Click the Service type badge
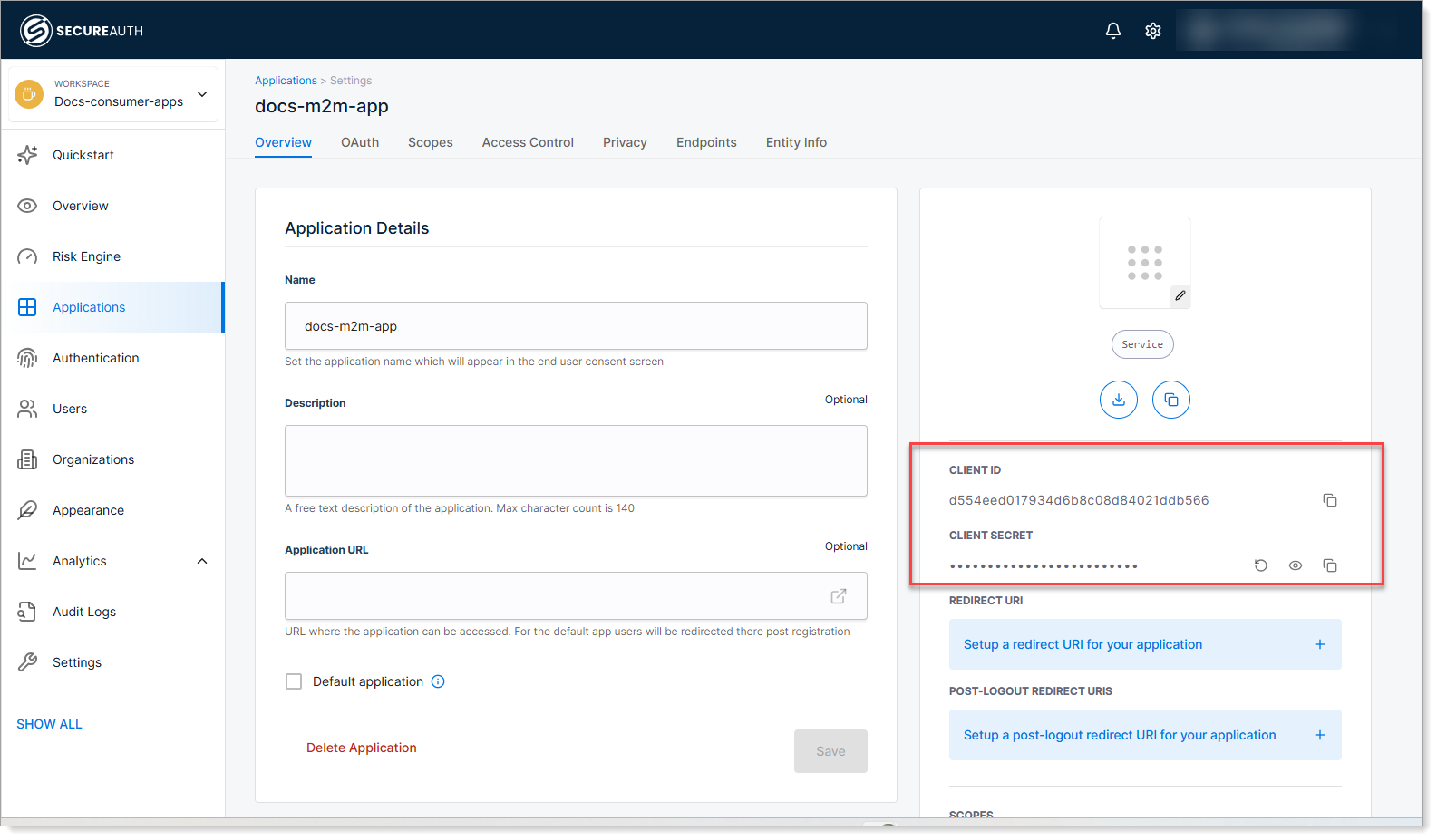1437x840 pixels. 1142,344
